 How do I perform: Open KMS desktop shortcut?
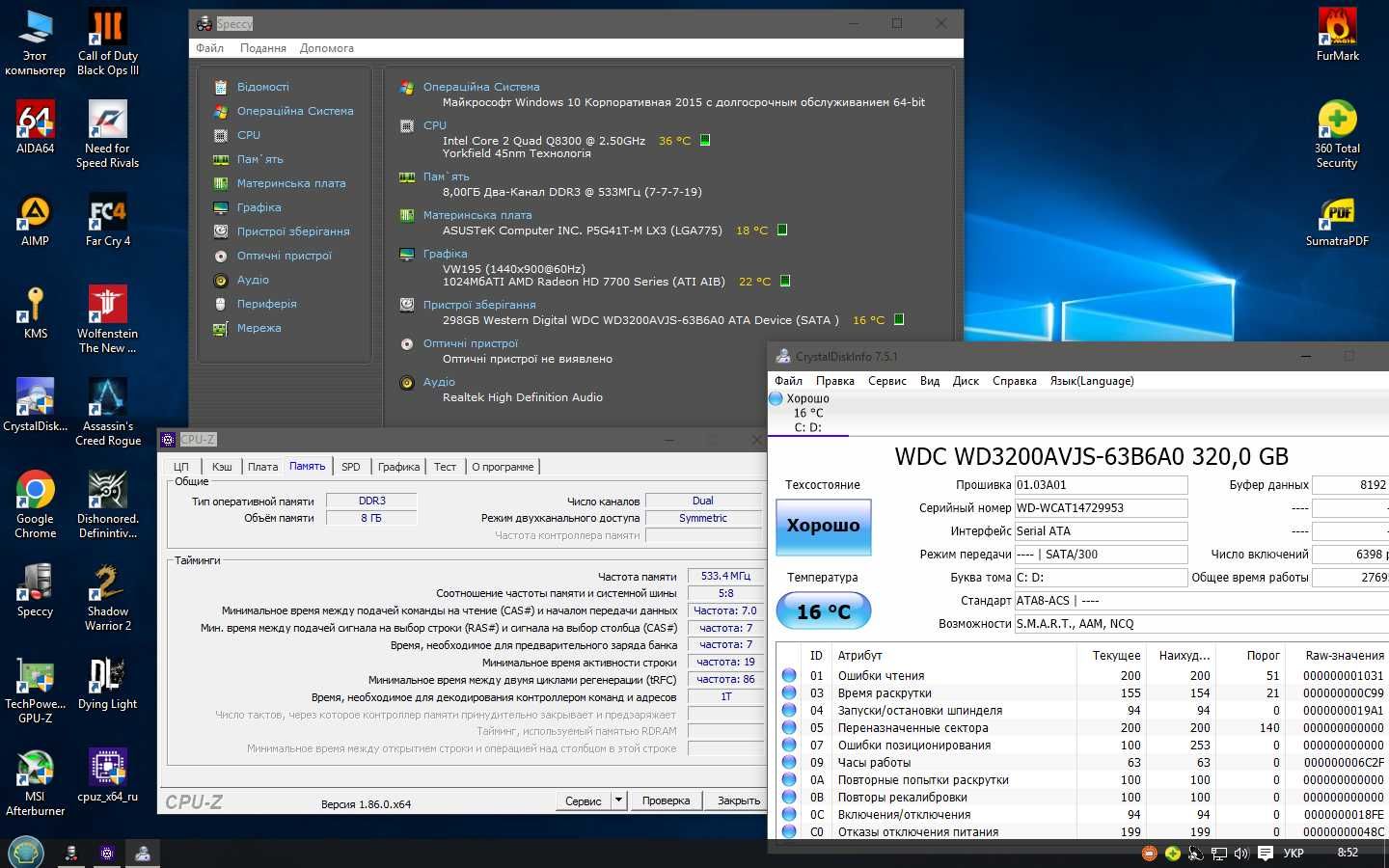pos(35,313)
